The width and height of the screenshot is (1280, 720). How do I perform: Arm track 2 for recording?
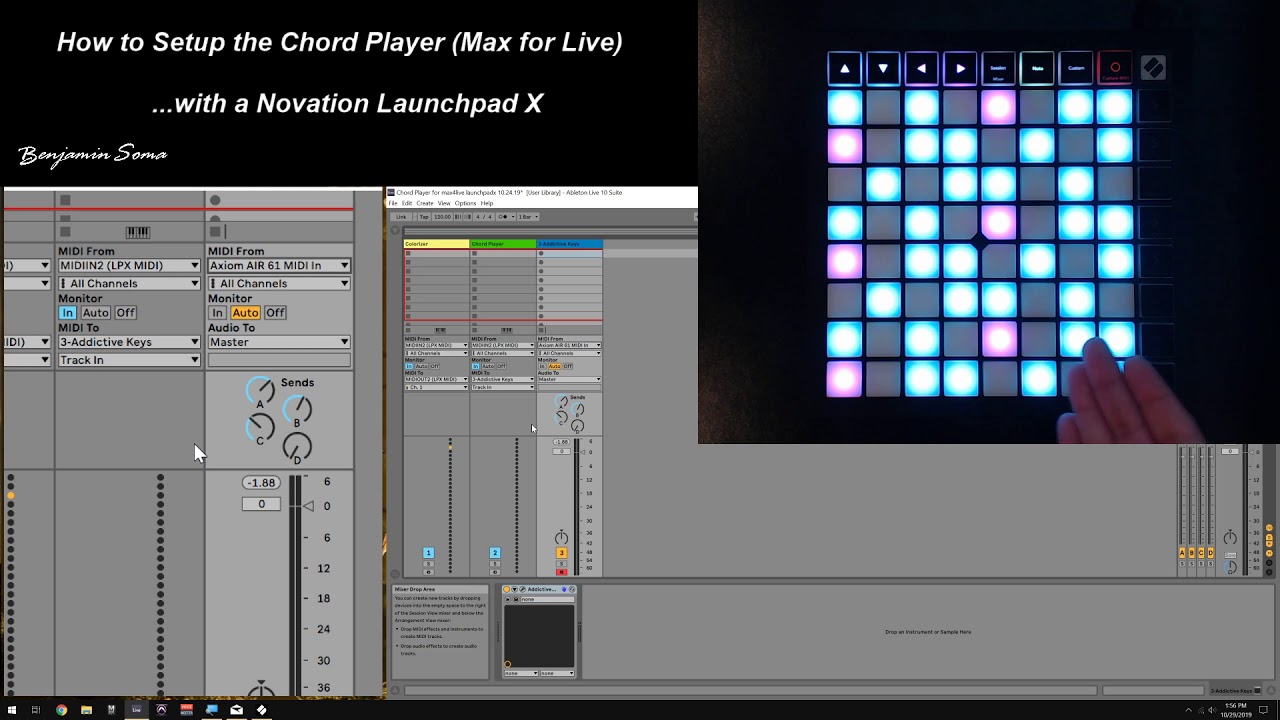point(495,572)
